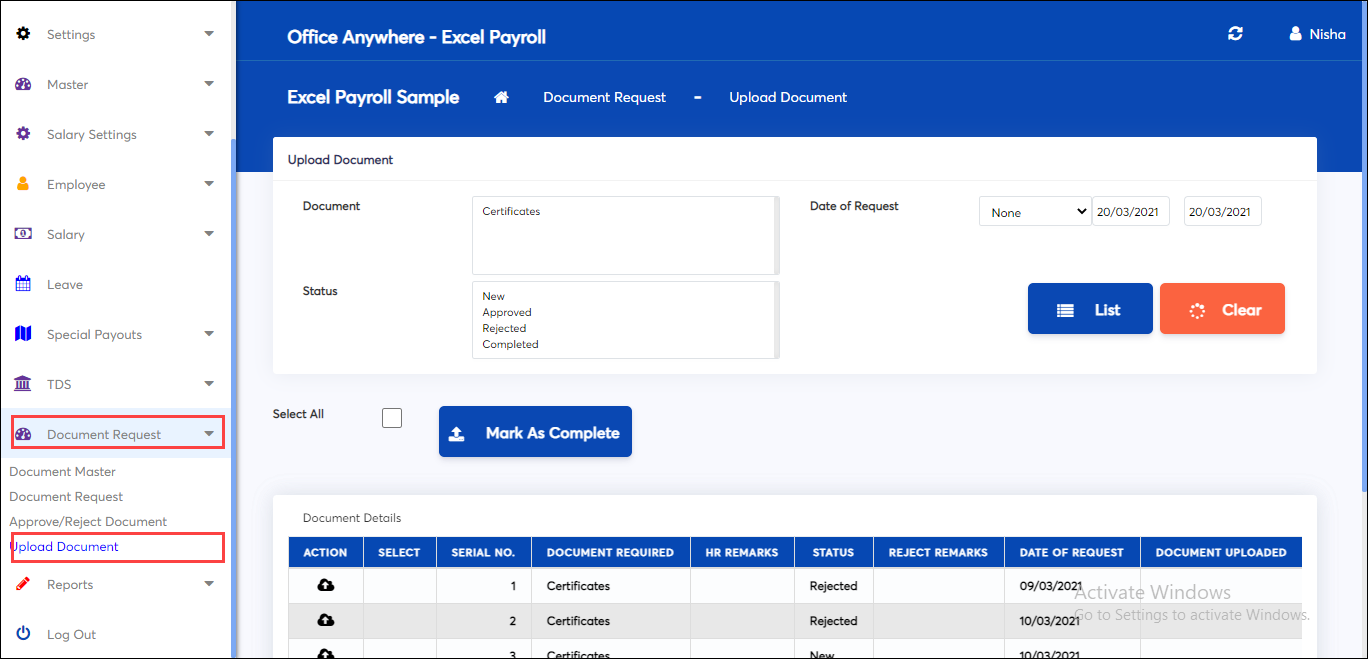Click the Master dashboard icon
This screenshot has height=659, width=1368.
click(23, 84)
